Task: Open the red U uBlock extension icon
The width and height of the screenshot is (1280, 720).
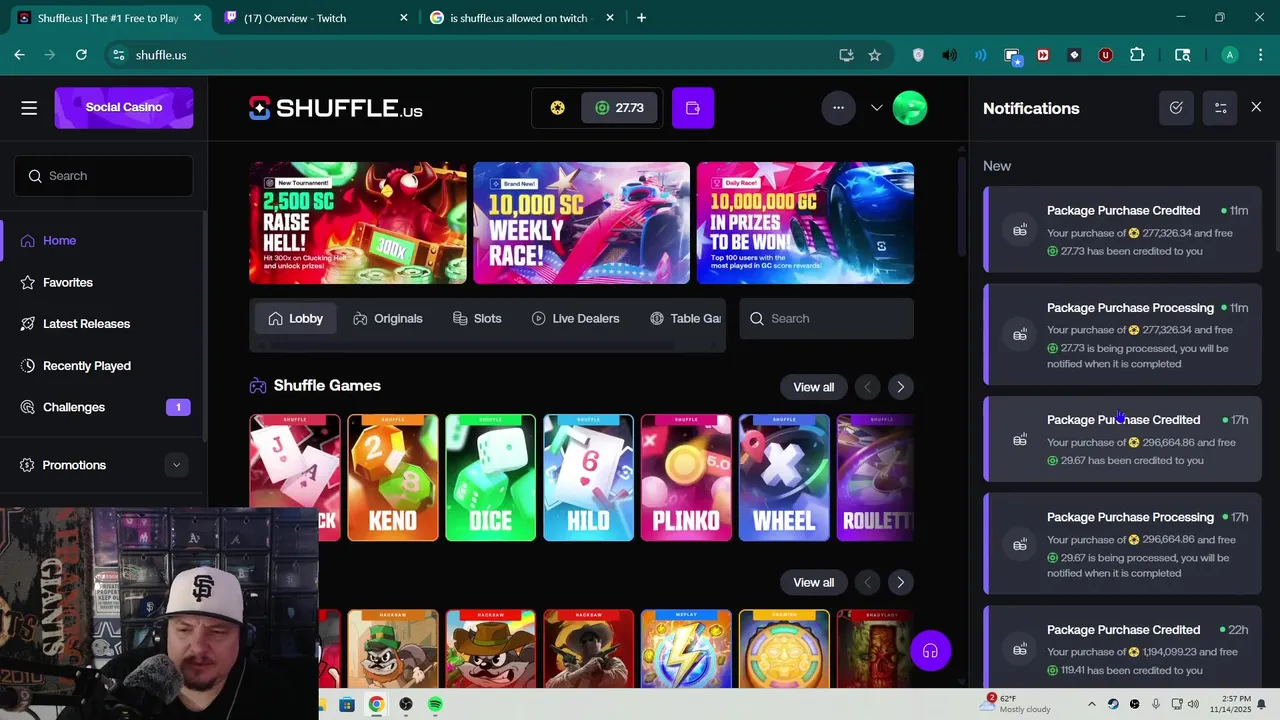Action: pyautogui.click(x=1105, y=55)
